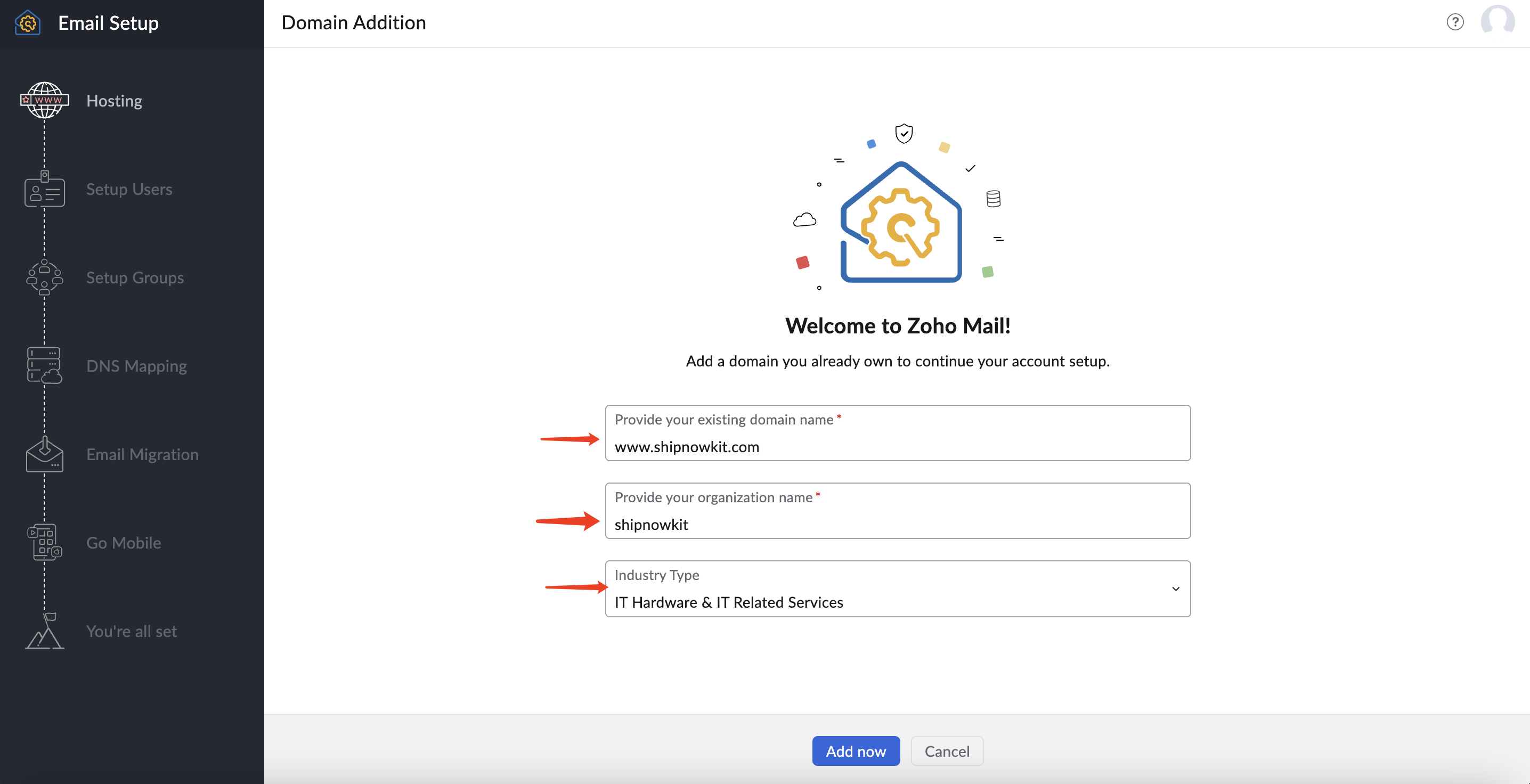Click the Setup Groups people icon
The width and height of the screenshot is (1530, 784).
coord(45,277)
